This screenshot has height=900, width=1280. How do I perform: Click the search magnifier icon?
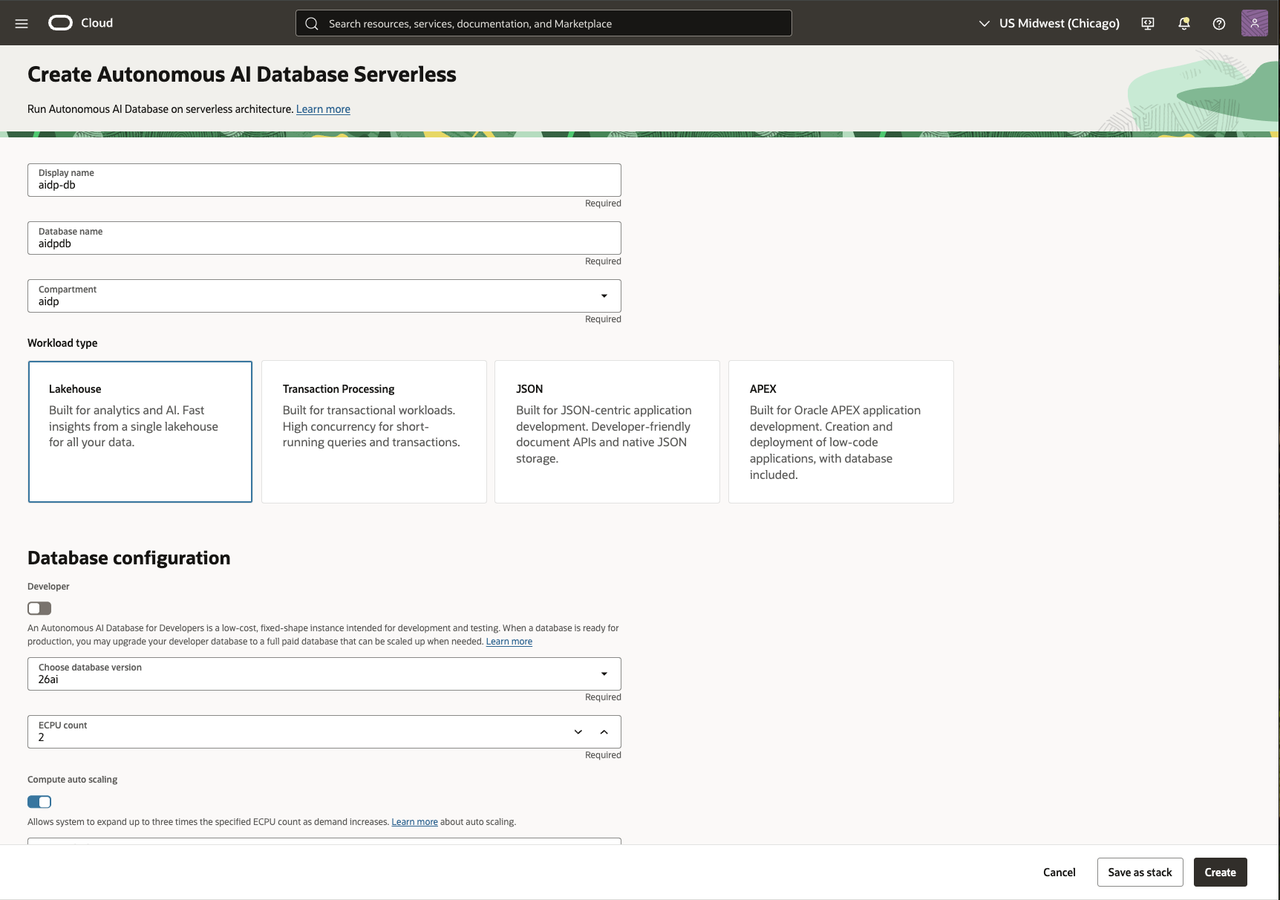point(312,23)
